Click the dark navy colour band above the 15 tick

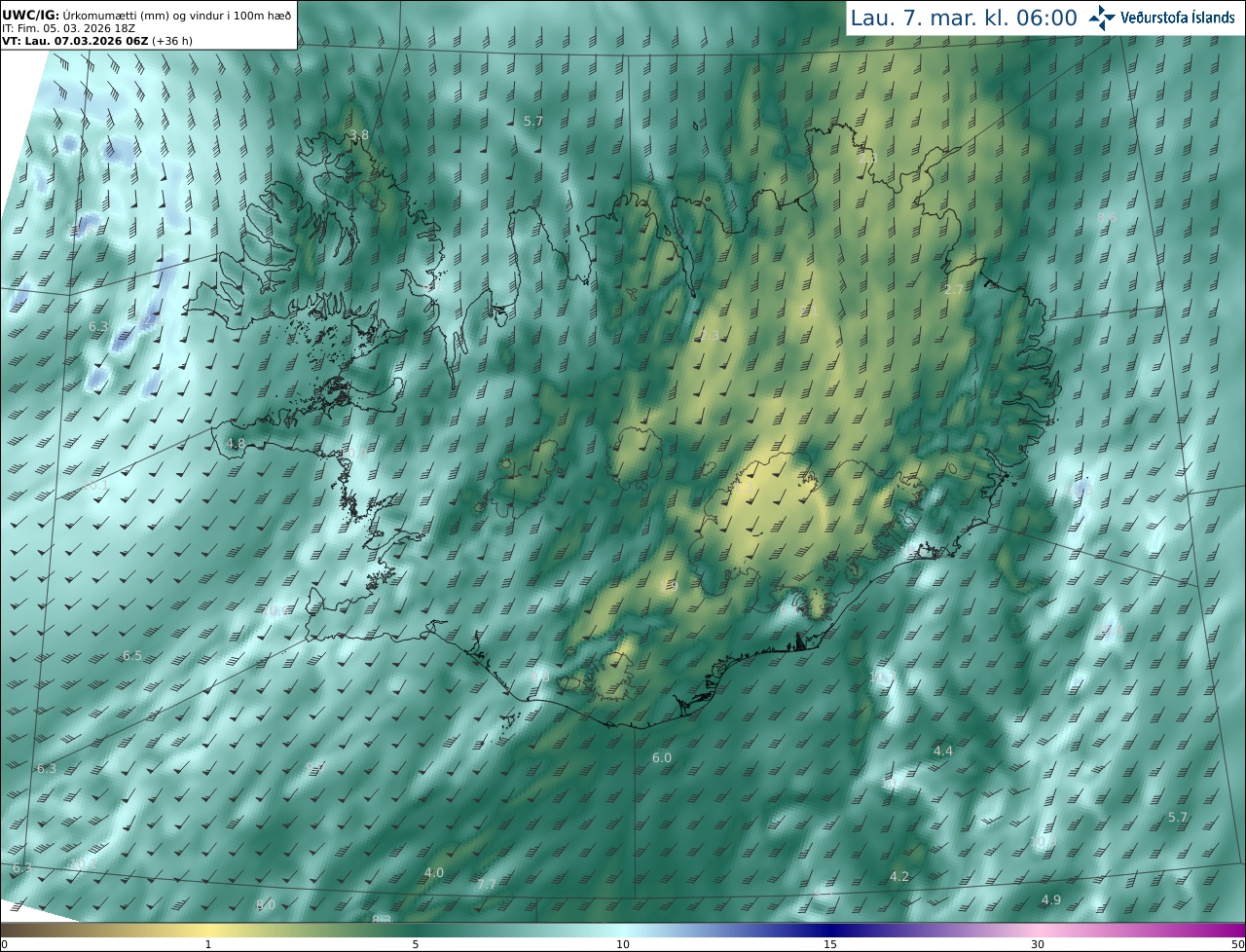point(830,930)
